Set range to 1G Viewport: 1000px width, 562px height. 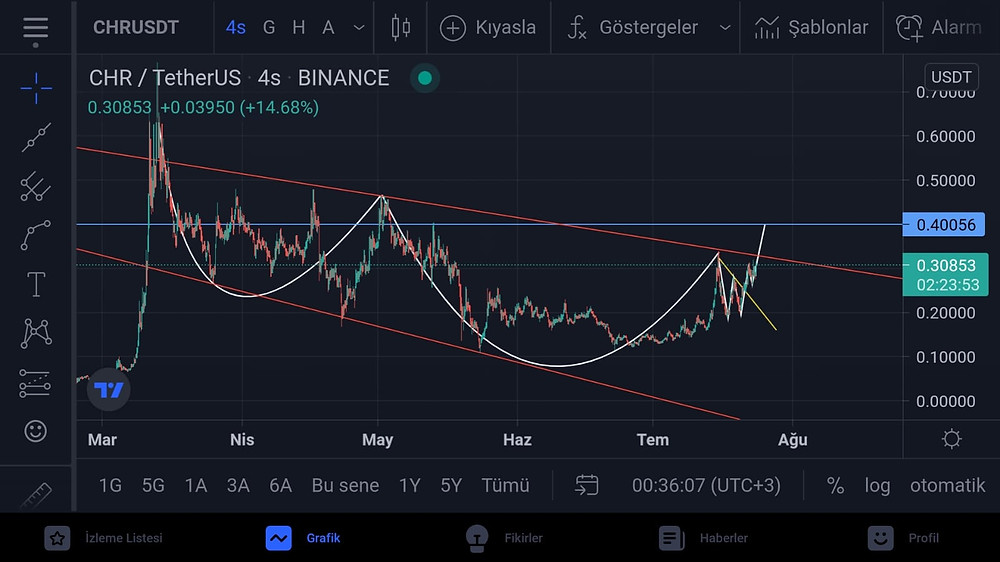(110, 485)
